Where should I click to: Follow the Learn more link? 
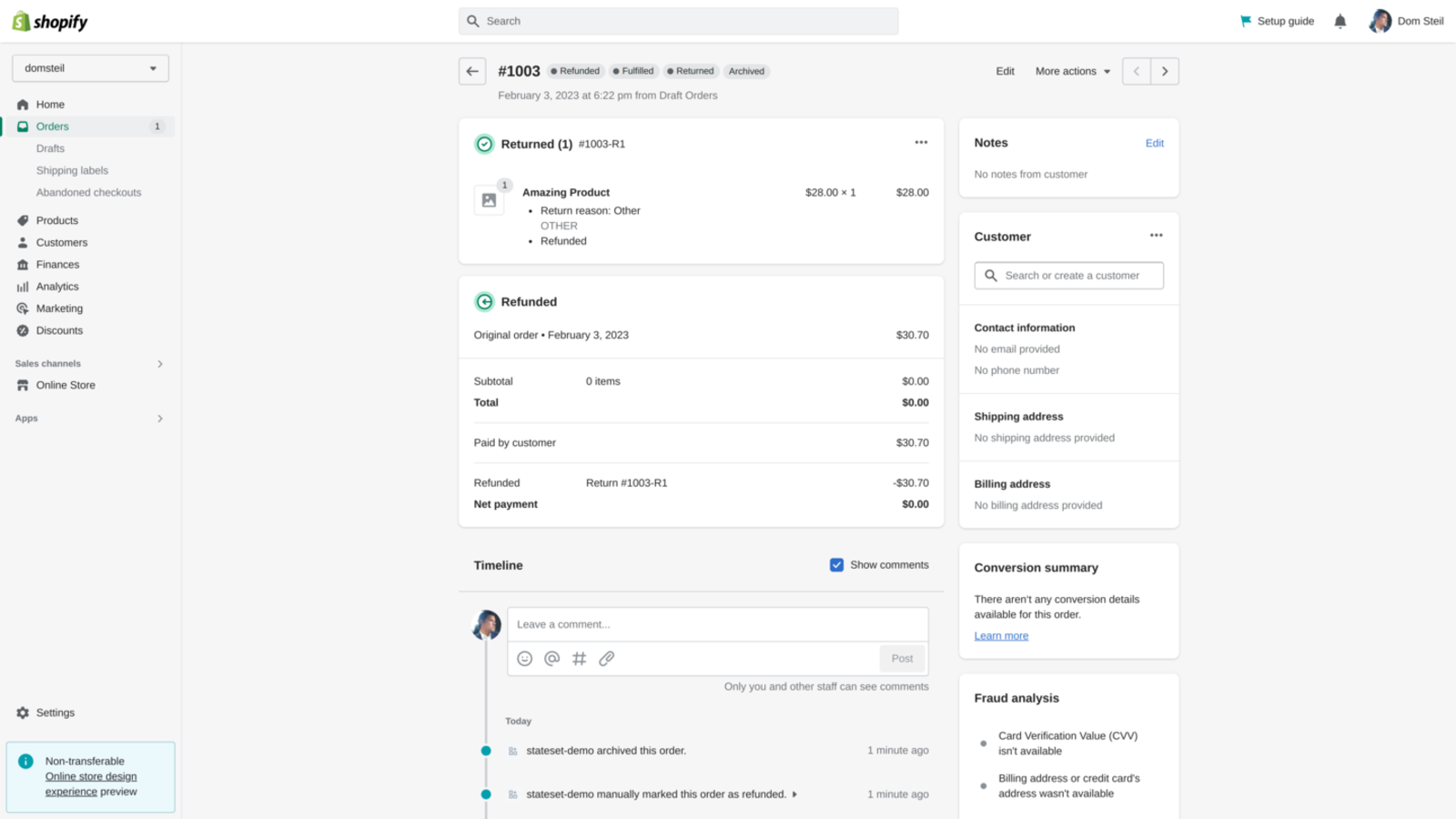pyautogui.click(x=1001, y=636)
